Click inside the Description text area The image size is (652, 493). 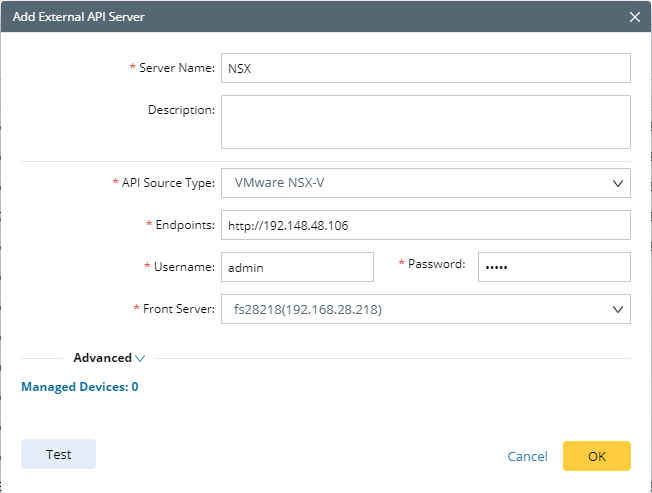coord(425,122)
